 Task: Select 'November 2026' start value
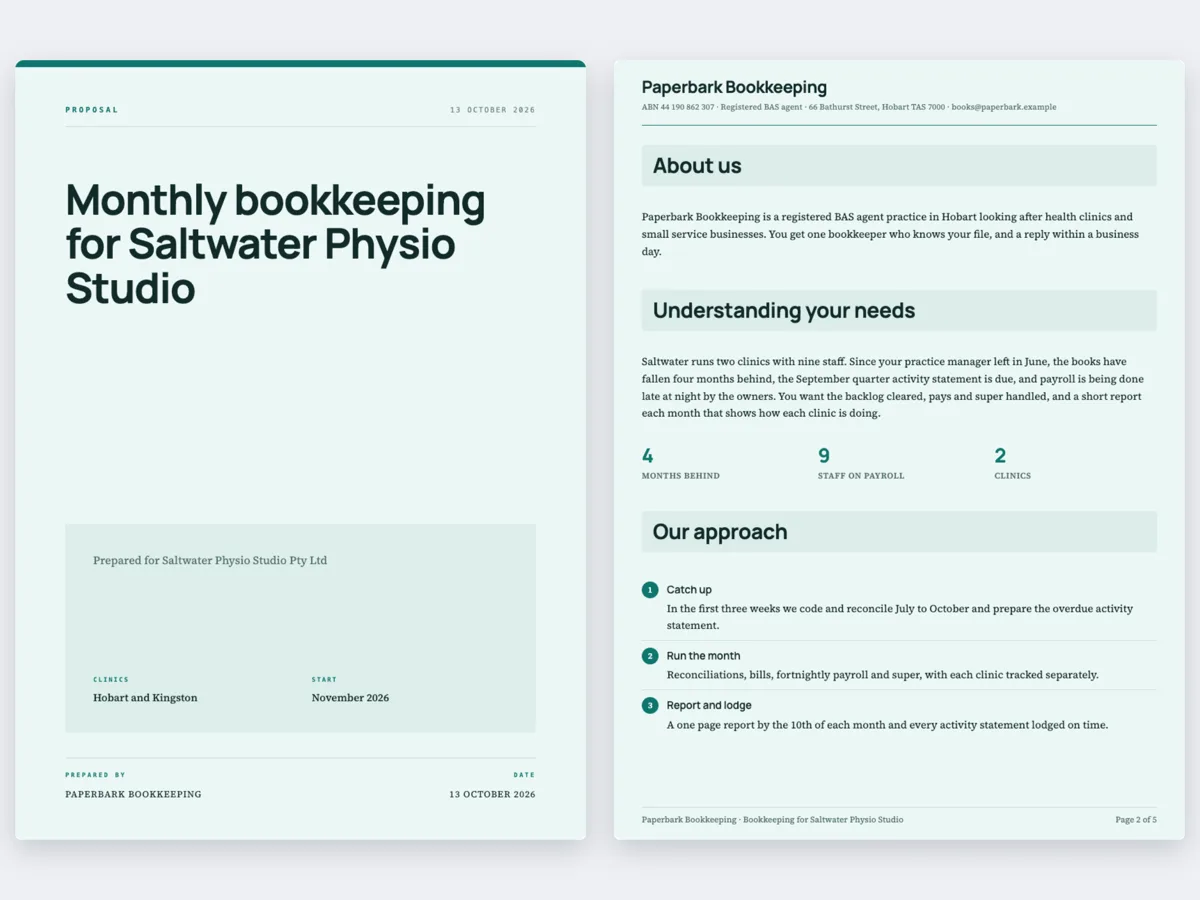point(350,698)
